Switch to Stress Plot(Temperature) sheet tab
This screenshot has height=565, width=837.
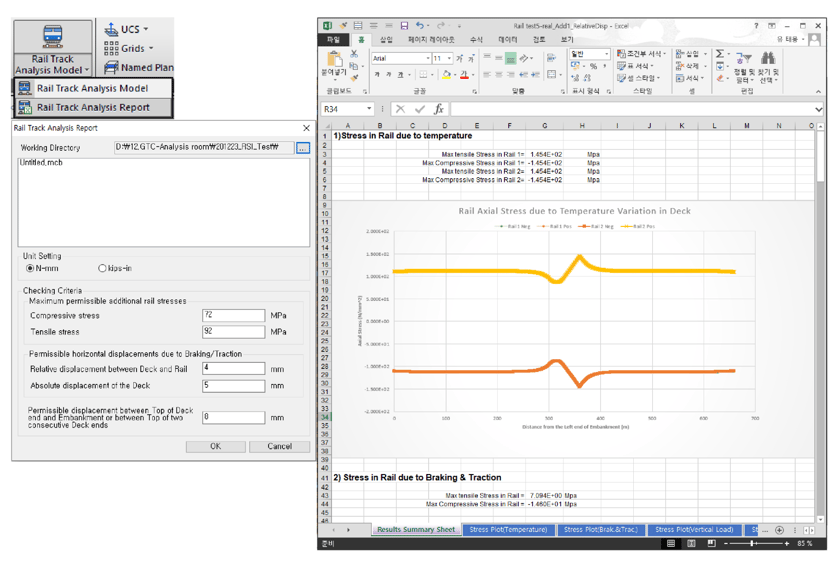click(508, 530)
